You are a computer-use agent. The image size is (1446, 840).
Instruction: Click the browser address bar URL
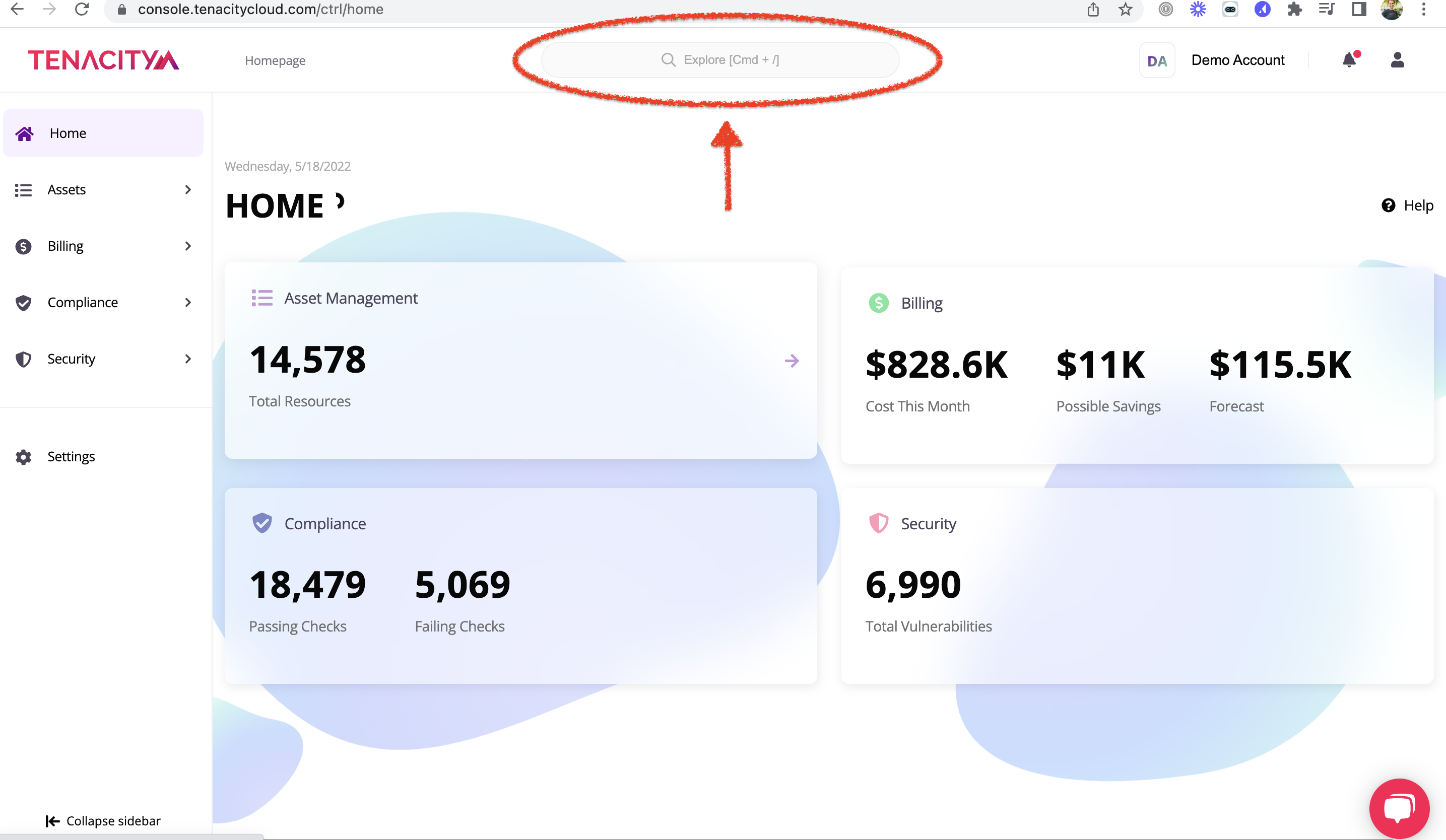coord(260,9)
